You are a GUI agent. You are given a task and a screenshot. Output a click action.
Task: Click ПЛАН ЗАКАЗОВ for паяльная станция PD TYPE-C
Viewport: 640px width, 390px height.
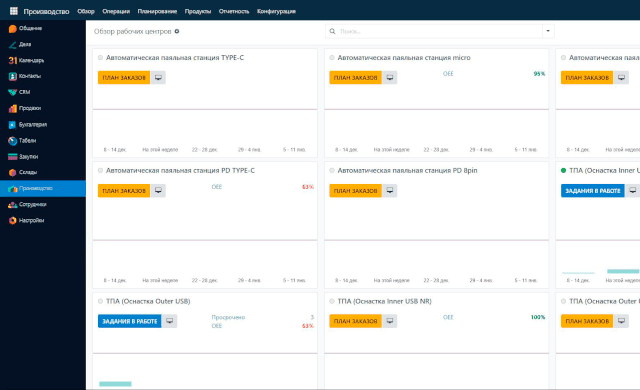point(124,191)
